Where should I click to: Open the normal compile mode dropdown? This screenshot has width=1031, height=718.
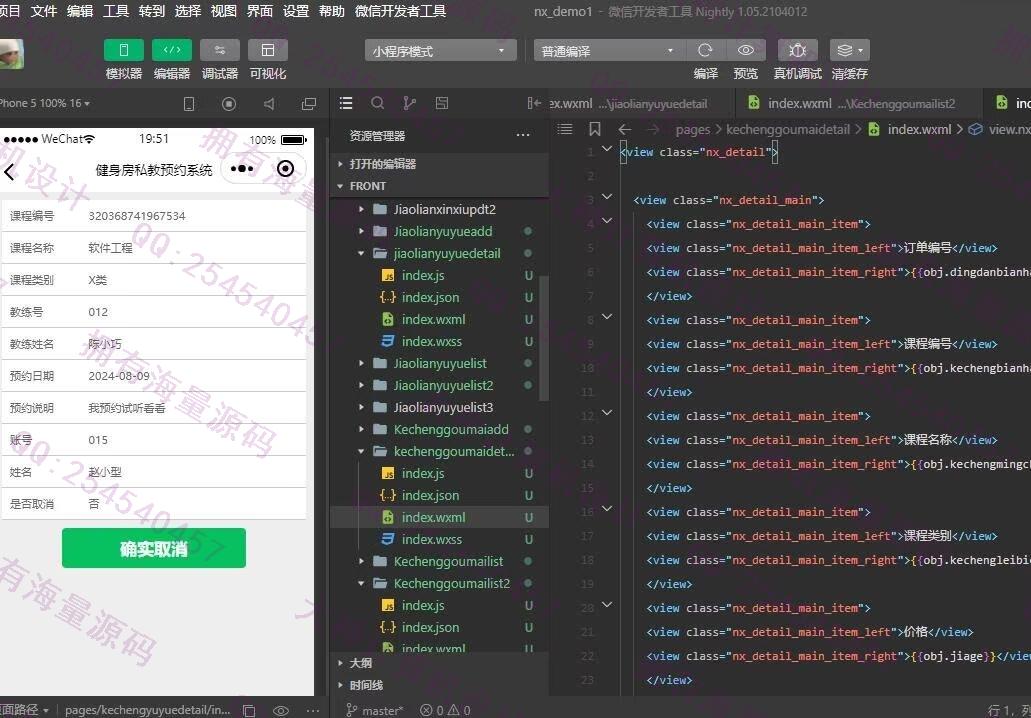[x=610, y=51]
